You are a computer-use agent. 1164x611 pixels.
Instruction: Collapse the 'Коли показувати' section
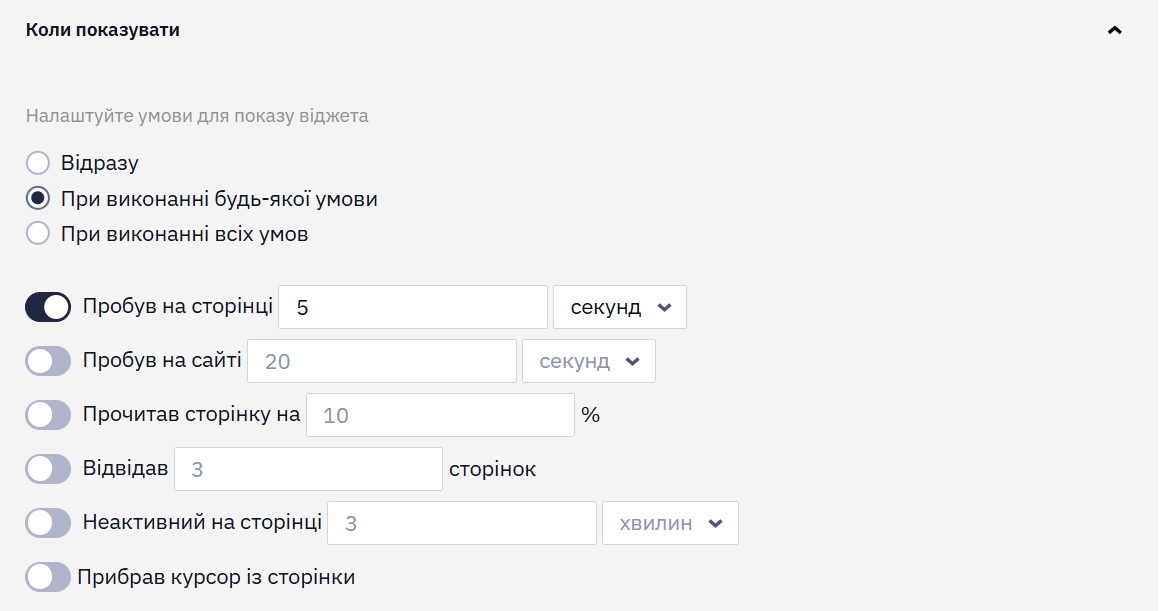pyautogui.click(x=1114, y=30)
